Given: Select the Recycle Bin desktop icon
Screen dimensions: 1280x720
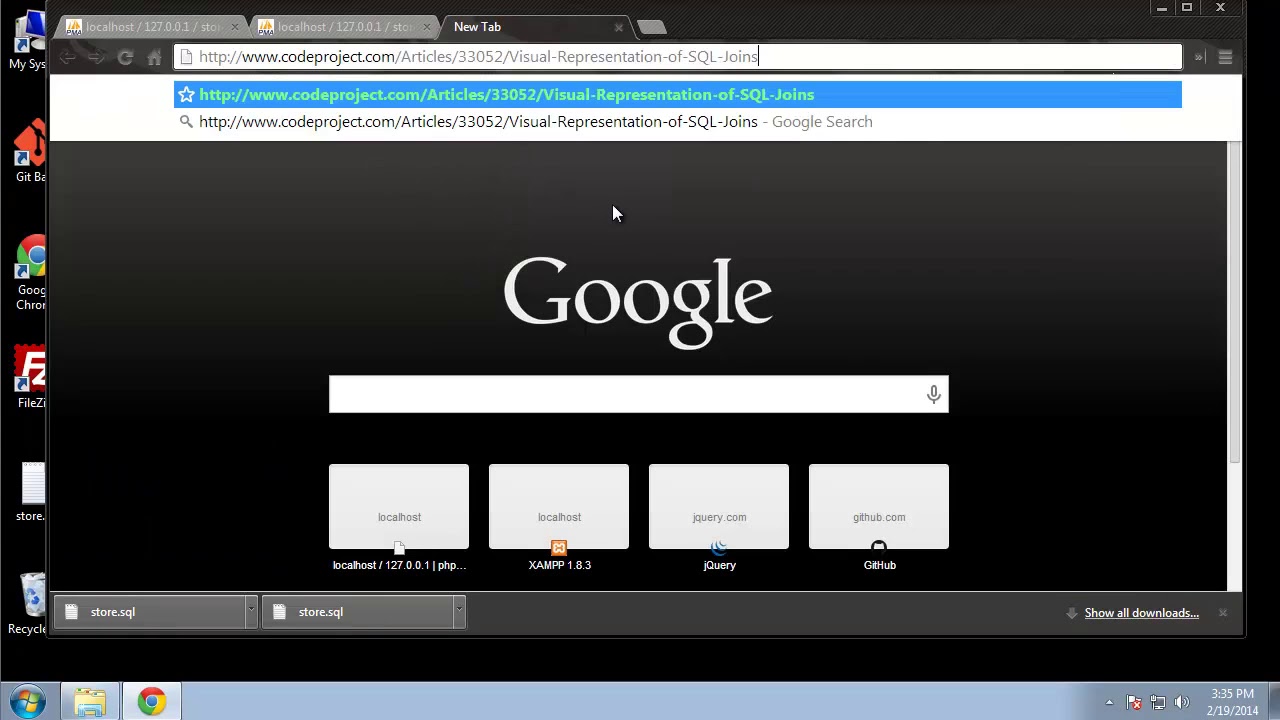Looking at the screenshot, I should (28, 604).
